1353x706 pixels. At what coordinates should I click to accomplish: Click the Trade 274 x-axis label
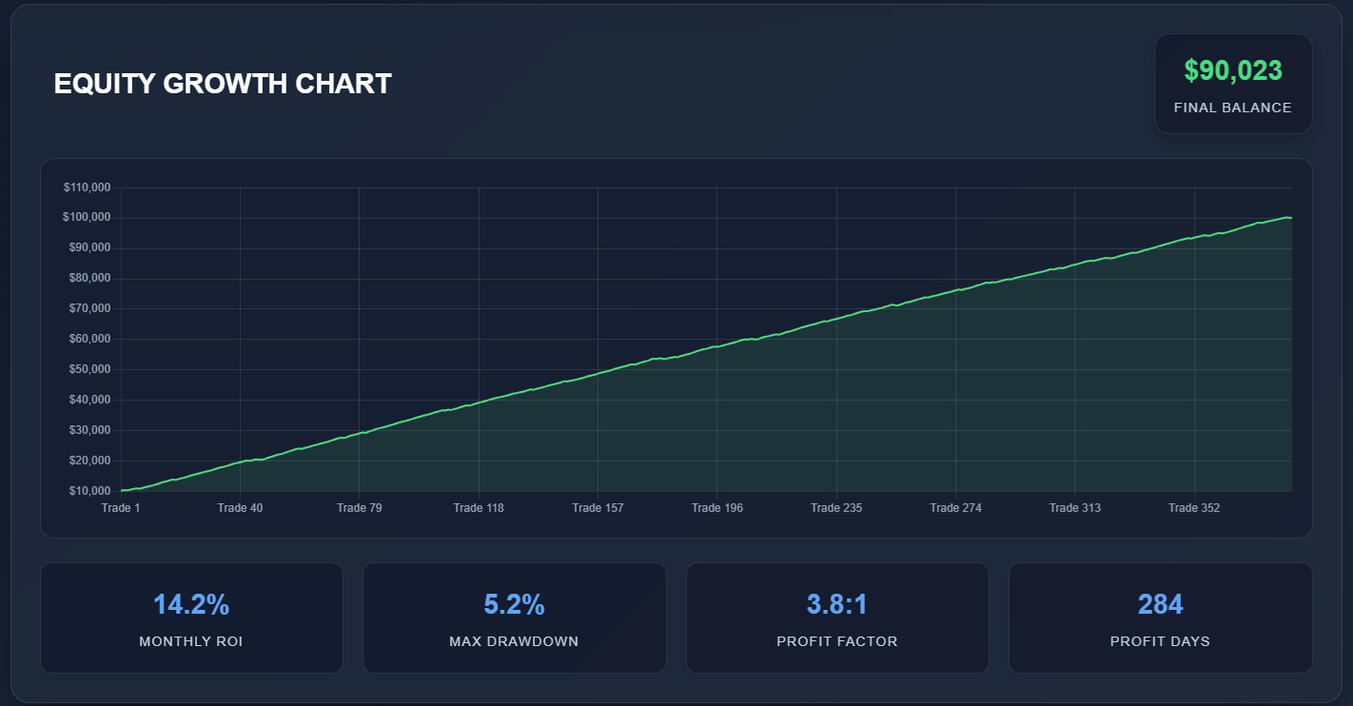955,508
